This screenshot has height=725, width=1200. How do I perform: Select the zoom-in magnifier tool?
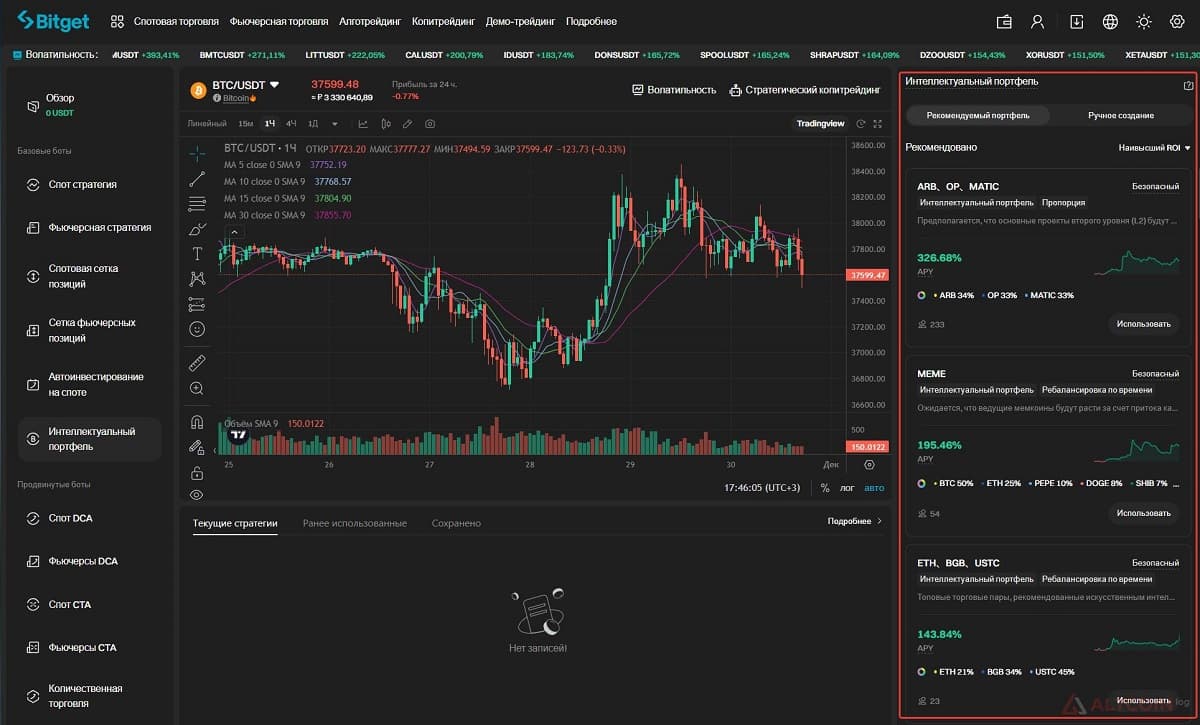(197, 388)
